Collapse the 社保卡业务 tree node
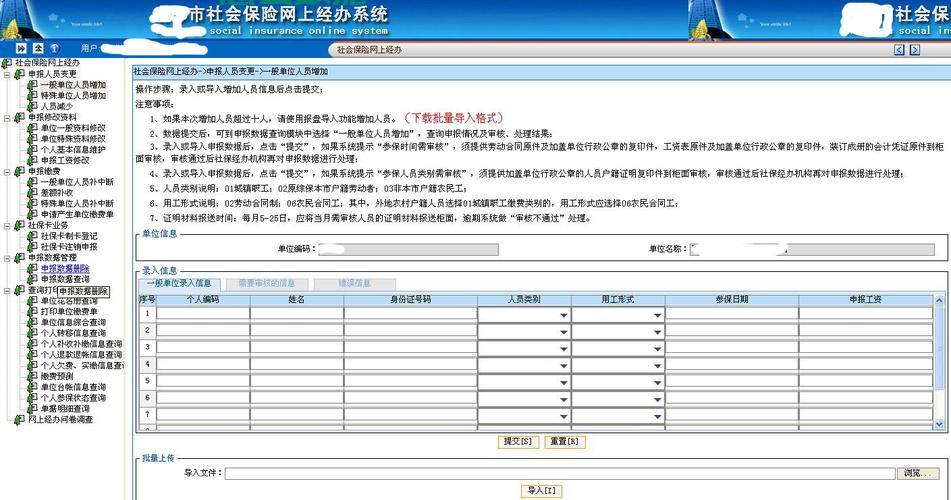Image resolution: width=951 pixels, height=500 pixels. (7, 225)
